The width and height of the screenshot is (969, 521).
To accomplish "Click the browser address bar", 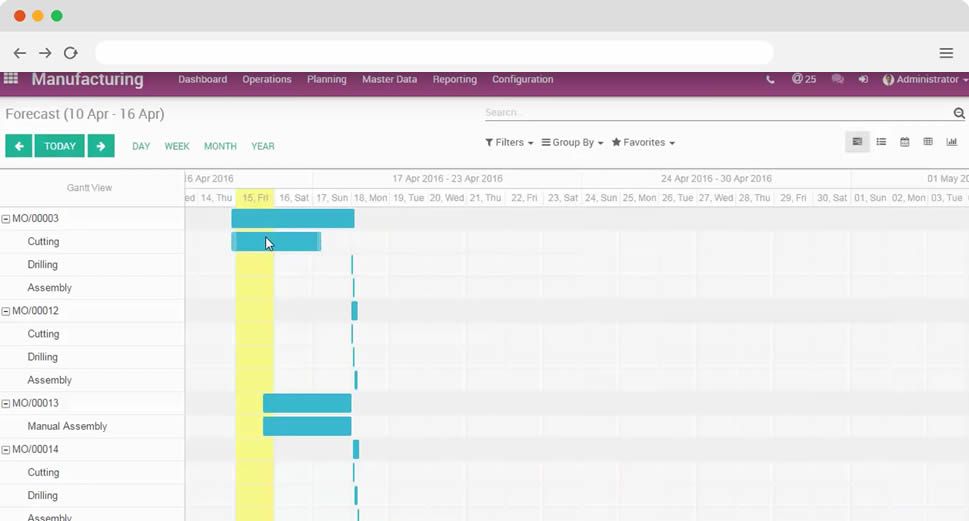I will 434,53.
